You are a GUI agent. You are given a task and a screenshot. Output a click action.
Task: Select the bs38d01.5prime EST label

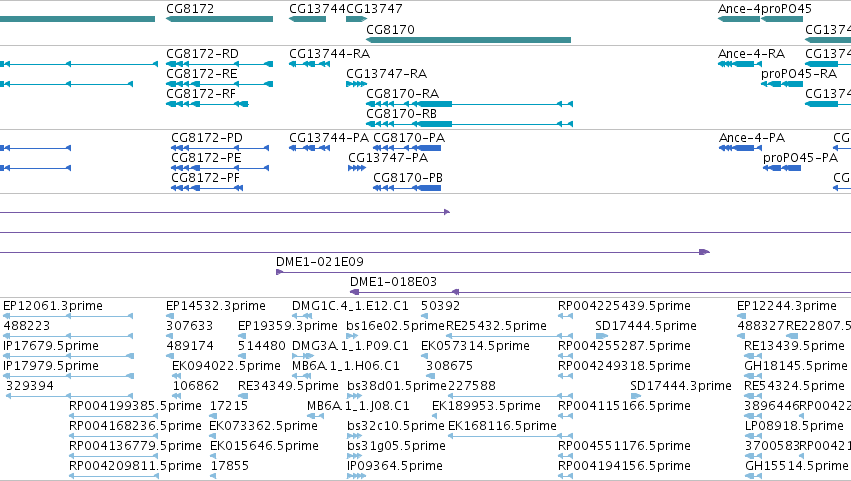pos(397,387)
